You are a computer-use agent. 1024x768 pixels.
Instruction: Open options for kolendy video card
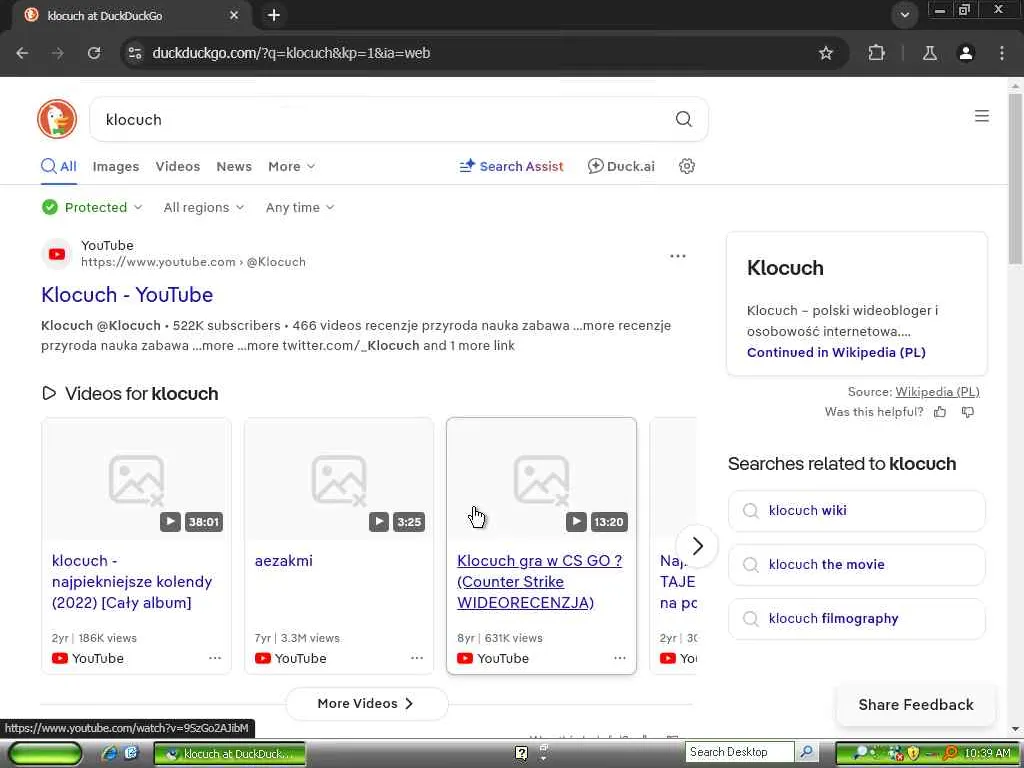[215, 658]
